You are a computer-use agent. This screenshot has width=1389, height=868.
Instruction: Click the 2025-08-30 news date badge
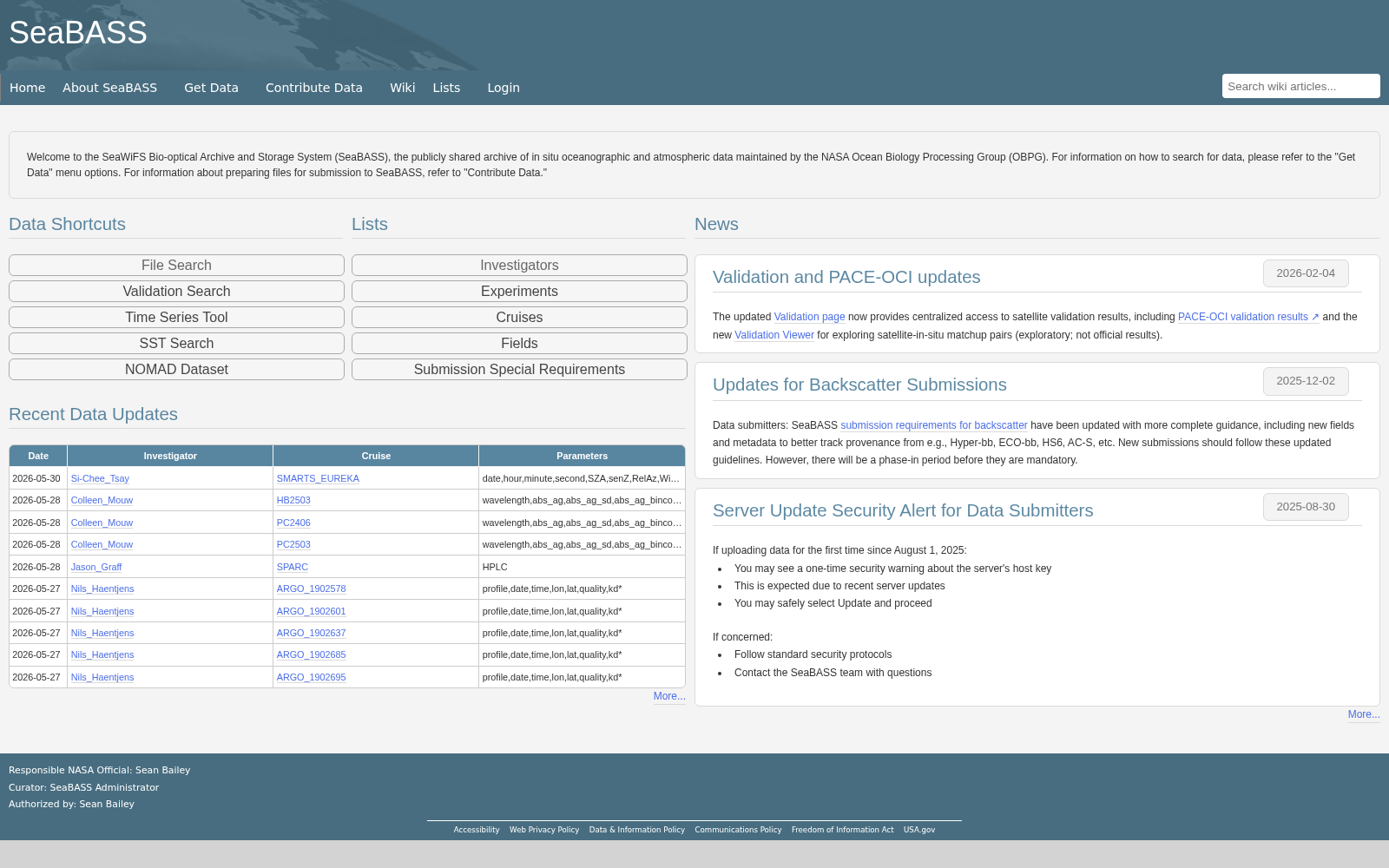(x=1306, y=507)
